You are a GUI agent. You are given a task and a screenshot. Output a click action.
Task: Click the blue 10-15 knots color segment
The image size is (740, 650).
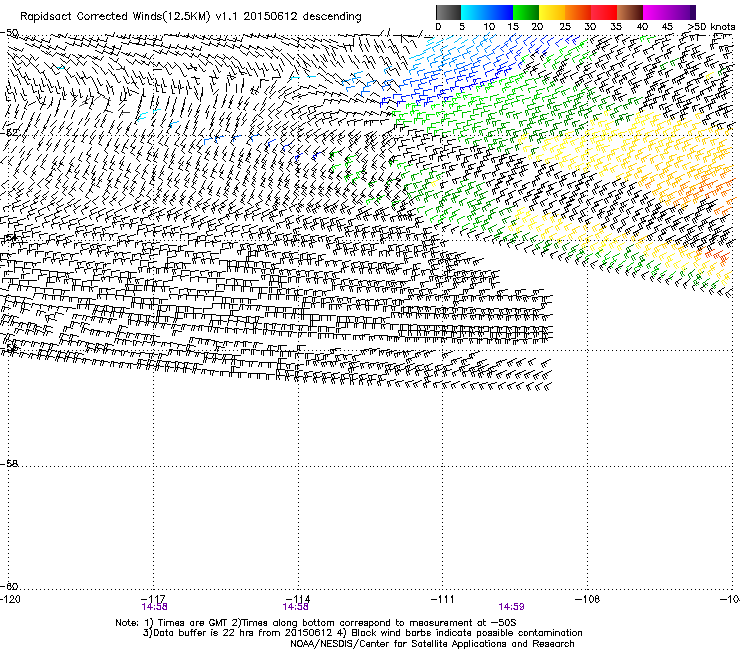(500, 12)
